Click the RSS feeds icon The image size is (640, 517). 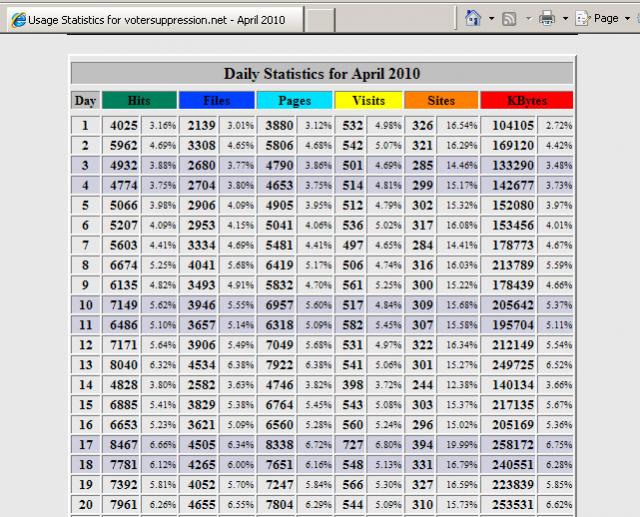pyautogui.click(x=510, y=18)
